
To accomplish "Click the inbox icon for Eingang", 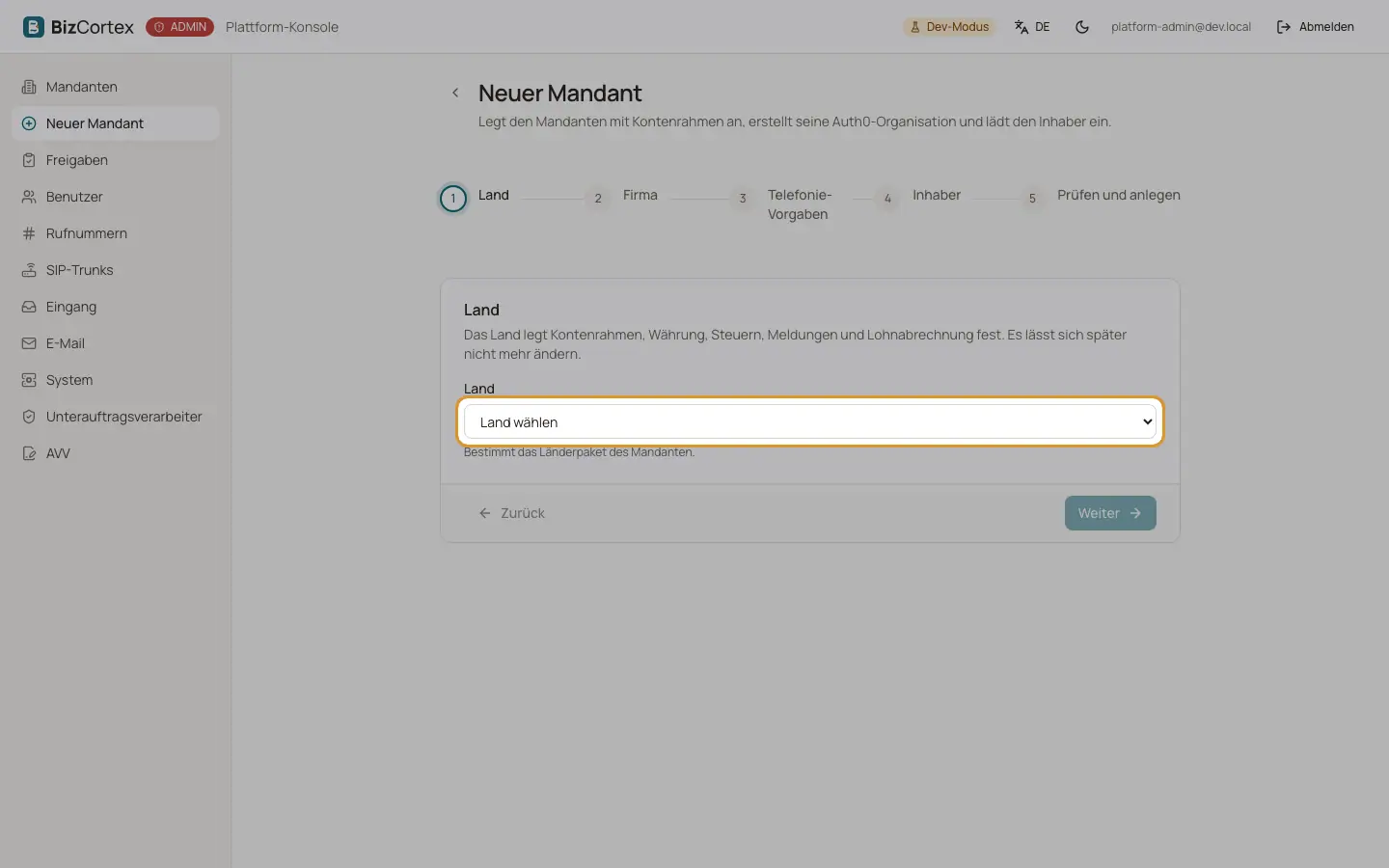I will tap(29, 307).
